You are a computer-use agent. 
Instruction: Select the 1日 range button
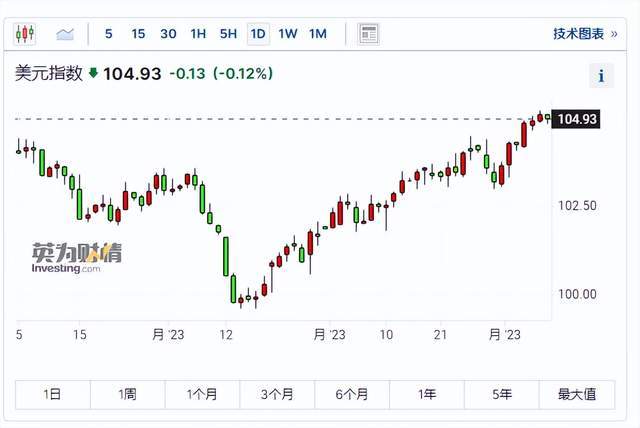coord(53,394)
